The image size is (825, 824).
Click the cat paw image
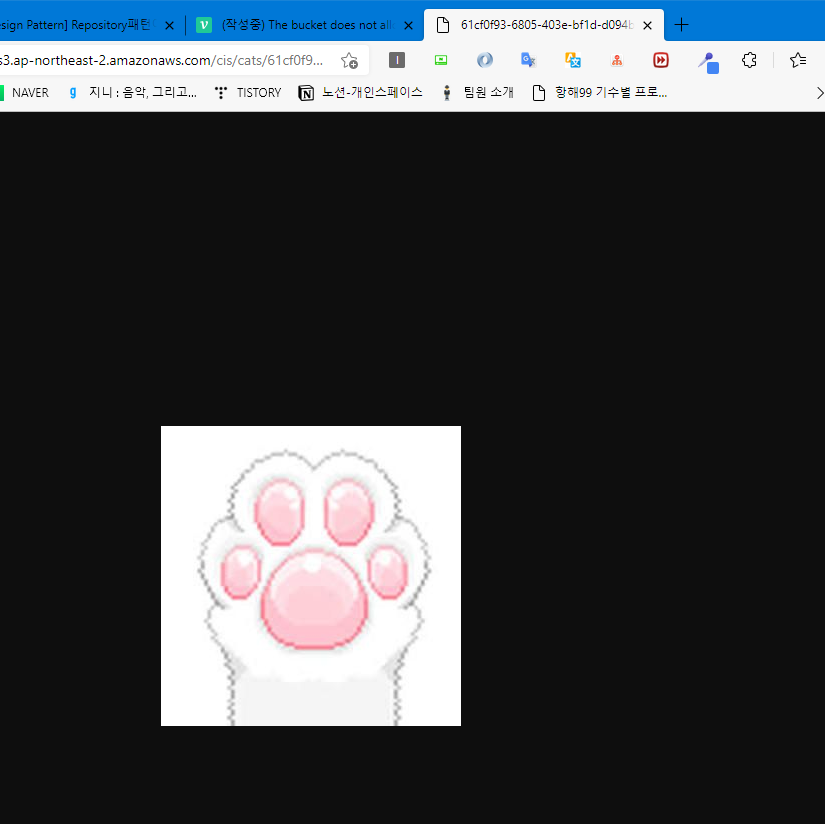coord(311,576)
